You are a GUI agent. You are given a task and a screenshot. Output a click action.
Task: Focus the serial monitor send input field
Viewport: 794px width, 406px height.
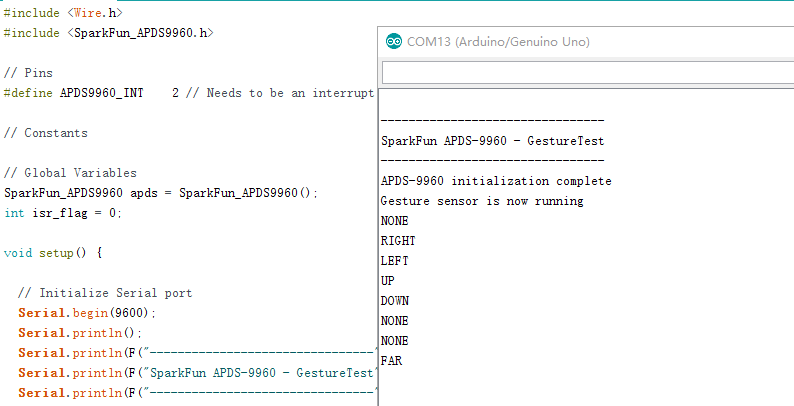point(588,72)
